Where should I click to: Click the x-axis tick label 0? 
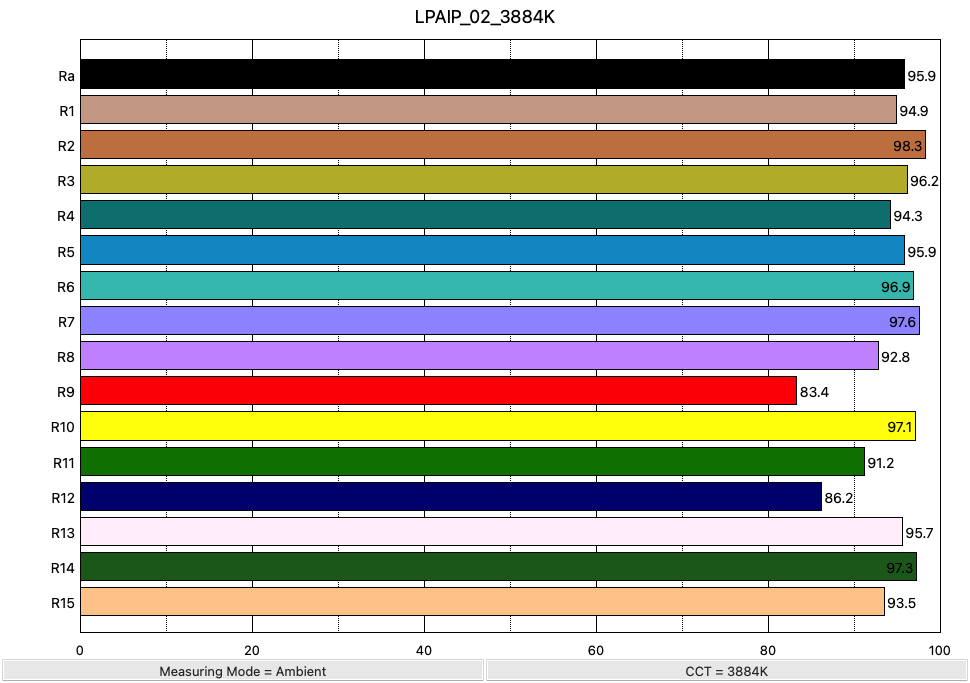(x=80, y=650)
